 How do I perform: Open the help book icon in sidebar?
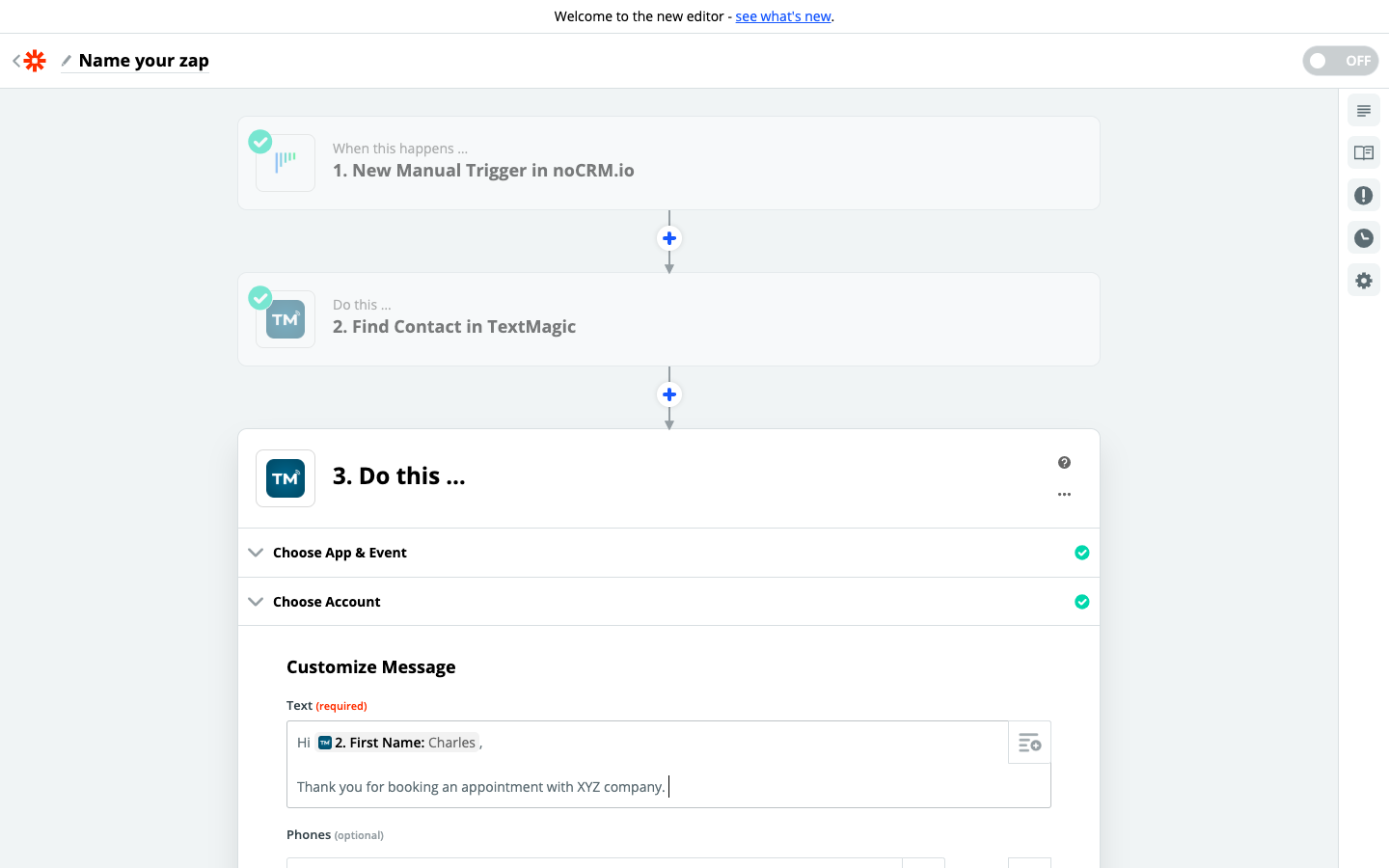1363,153
